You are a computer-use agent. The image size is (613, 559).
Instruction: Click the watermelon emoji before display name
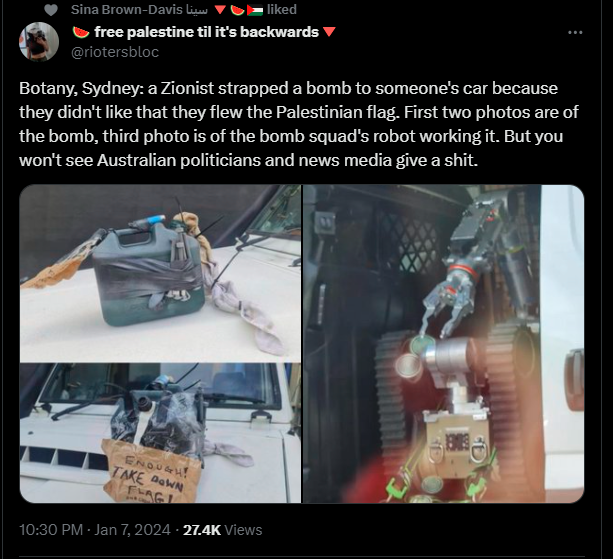[81, 32]
